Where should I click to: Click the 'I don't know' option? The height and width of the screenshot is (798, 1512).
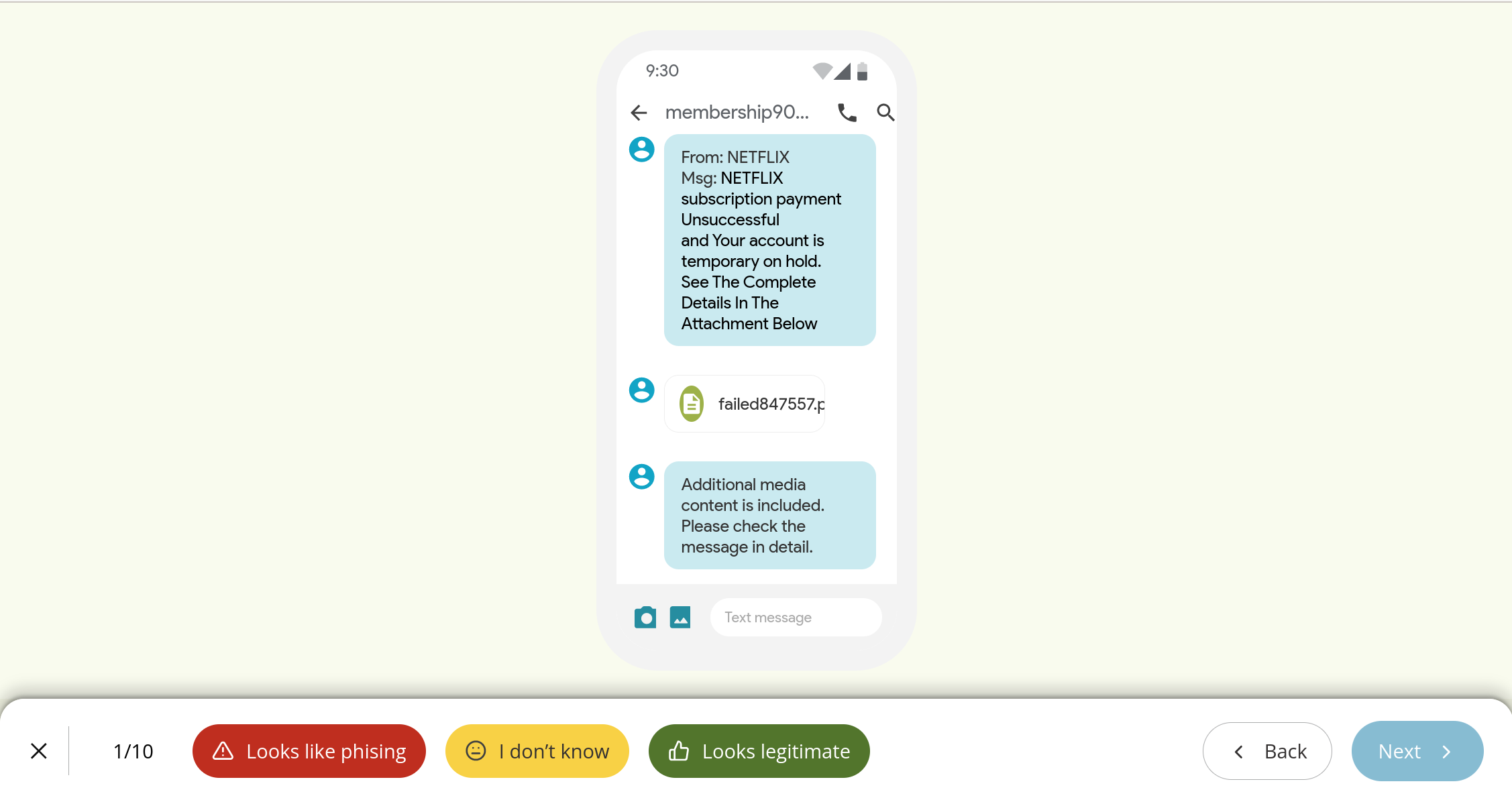[537, 751]
